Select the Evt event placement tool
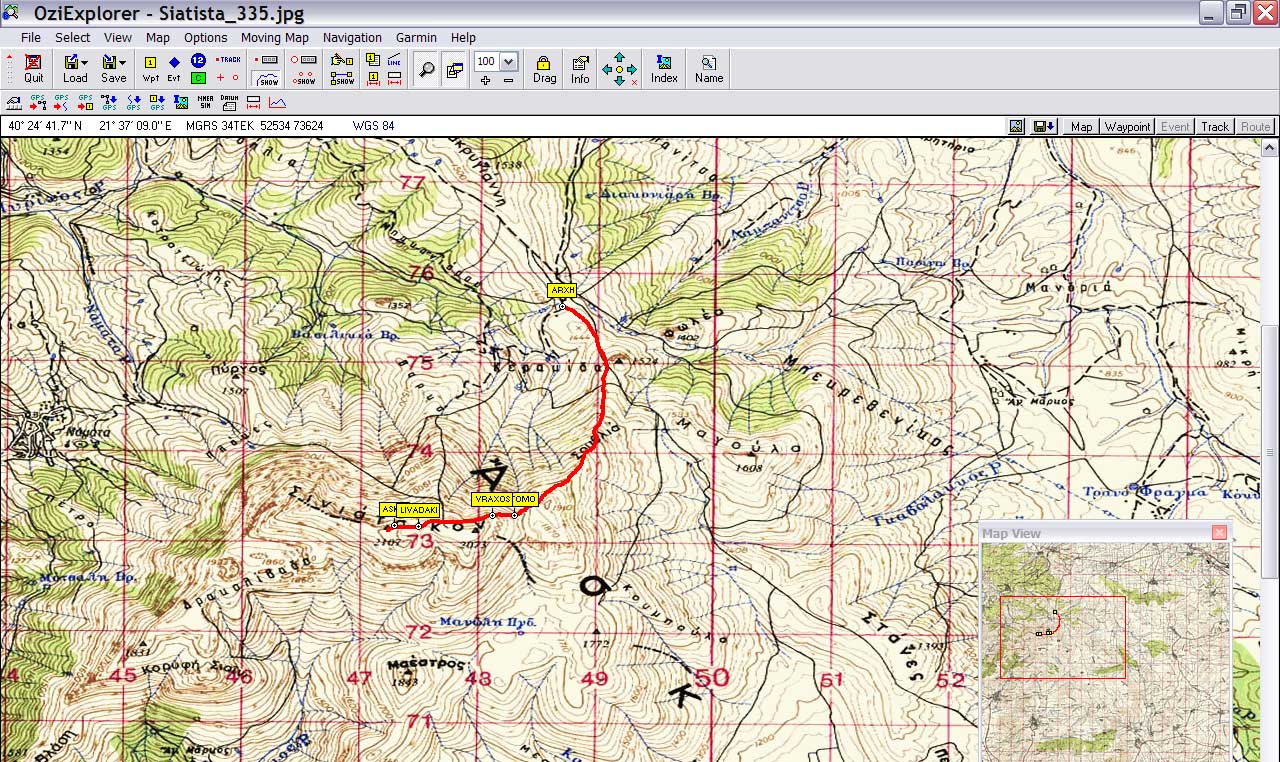Viewport: 1280px width, 762px height. pyautogui.click(x=174, y=68)
